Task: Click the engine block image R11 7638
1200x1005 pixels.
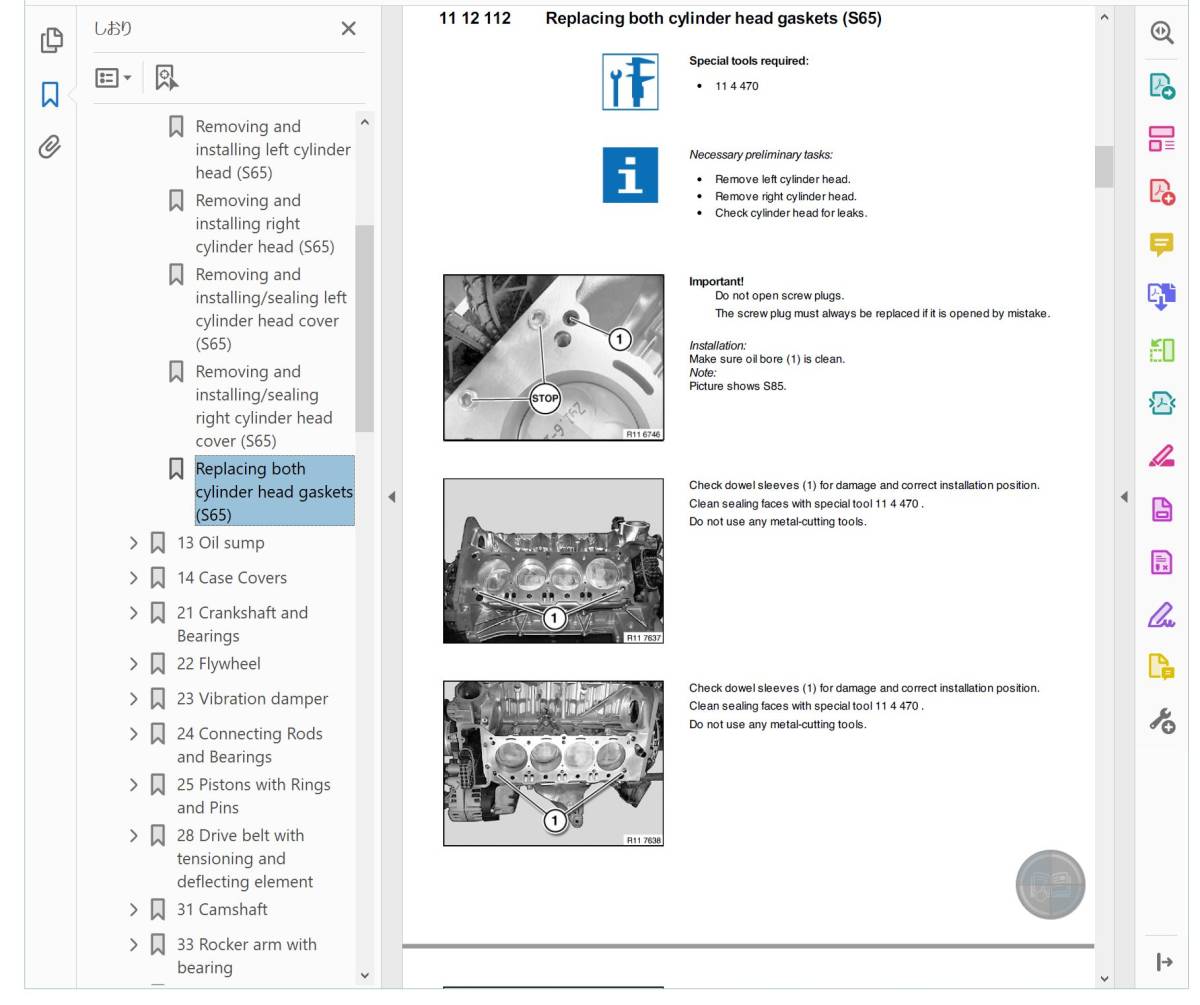Action: pyautogui.click(x=553, y=763)
